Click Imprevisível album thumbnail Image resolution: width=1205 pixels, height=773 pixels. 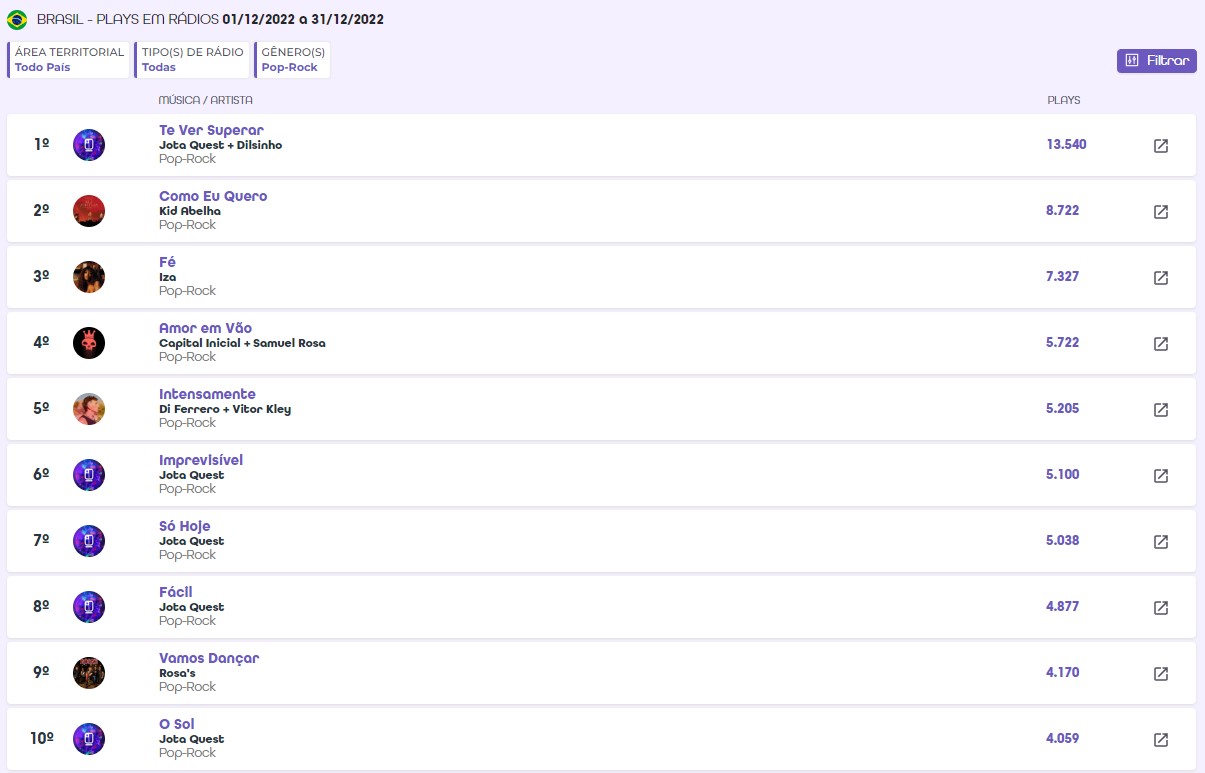pos(89,475)
